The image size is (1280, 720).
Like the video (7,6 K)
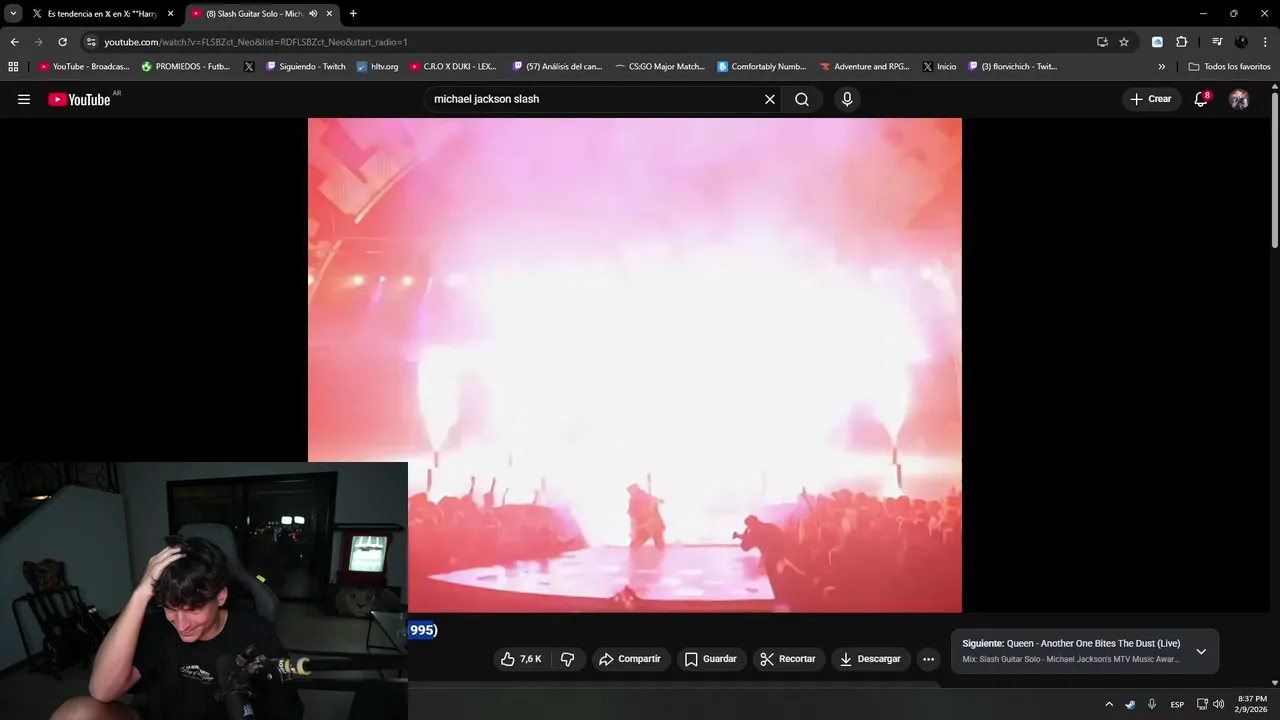coord(521,659)
